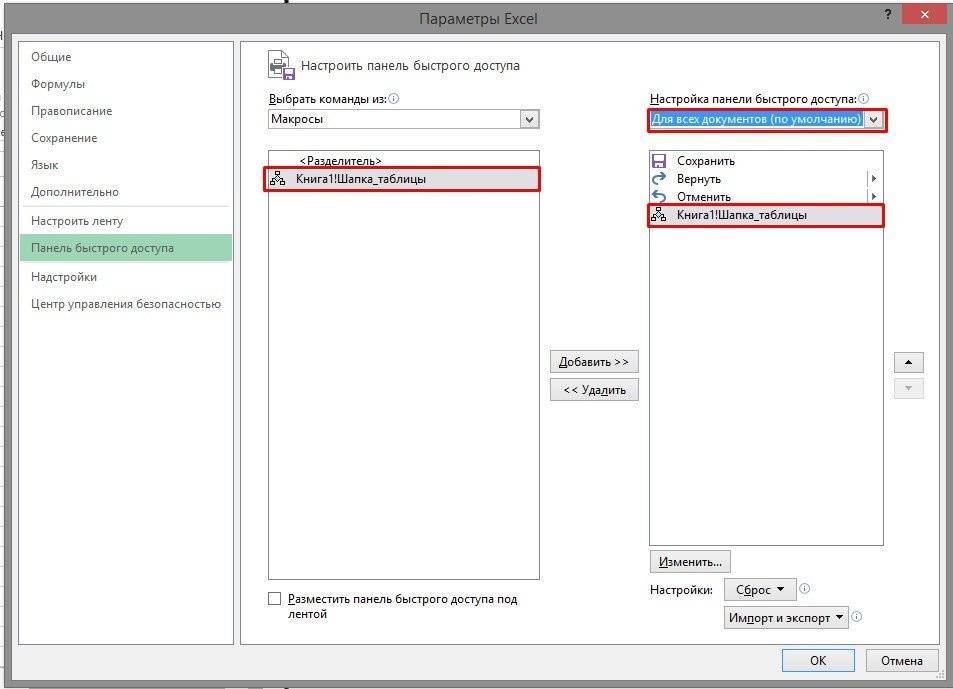This screenshot has width=953, height=689.
Task: Open Для всех документов dropdown
Action: click(x=874, y=119)
